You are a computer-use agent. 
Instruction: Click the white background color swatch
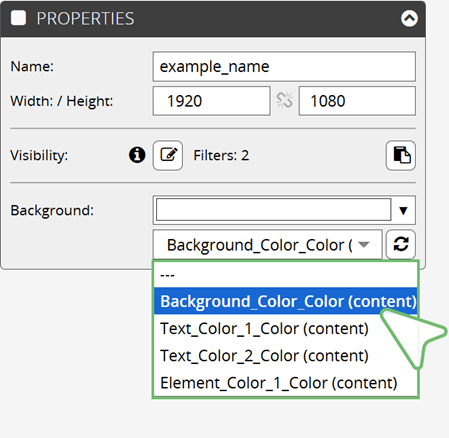coord(273,210)
